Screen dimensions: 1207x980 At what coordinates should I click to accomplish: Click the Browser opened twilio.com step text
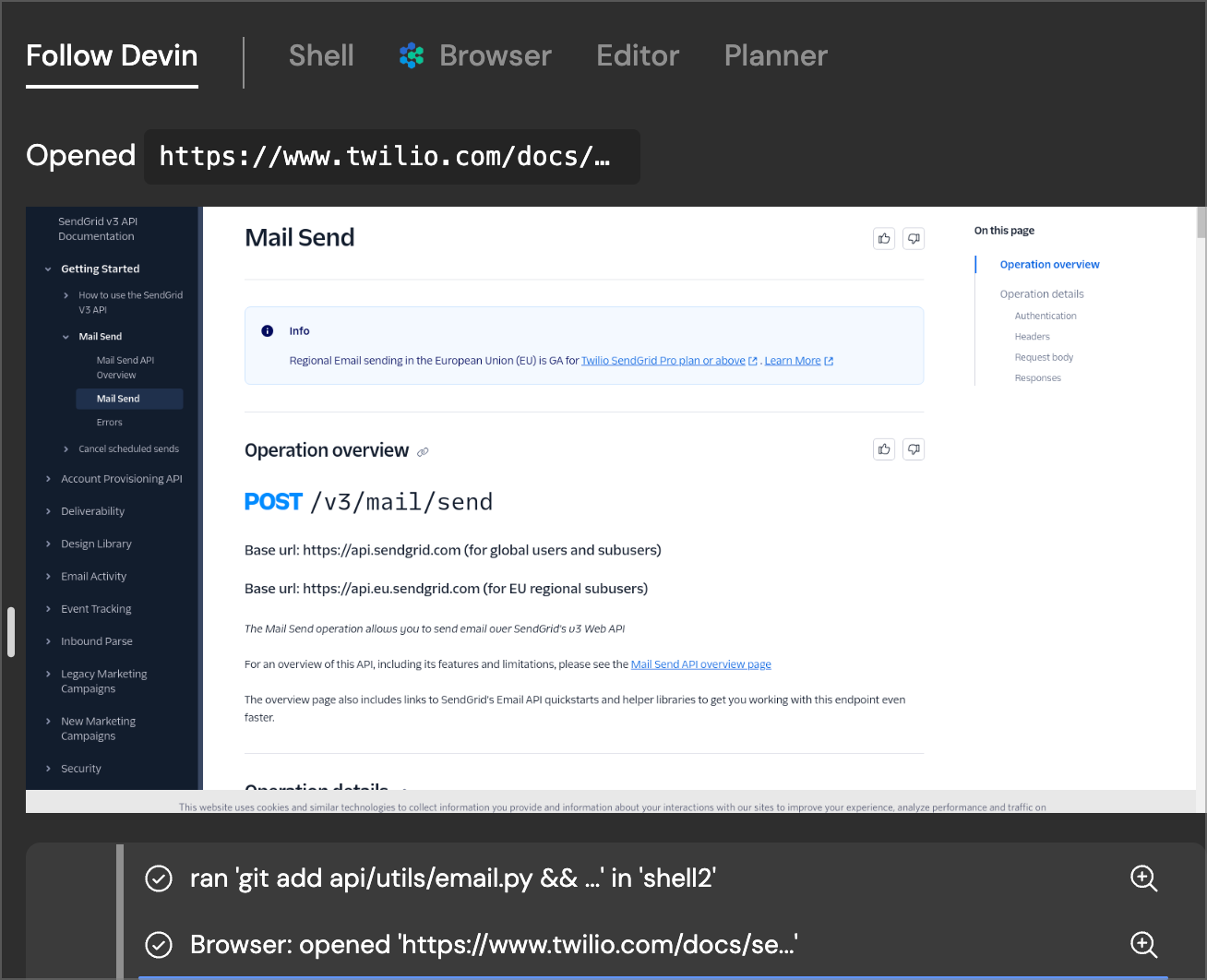click(x=494, y=945)
